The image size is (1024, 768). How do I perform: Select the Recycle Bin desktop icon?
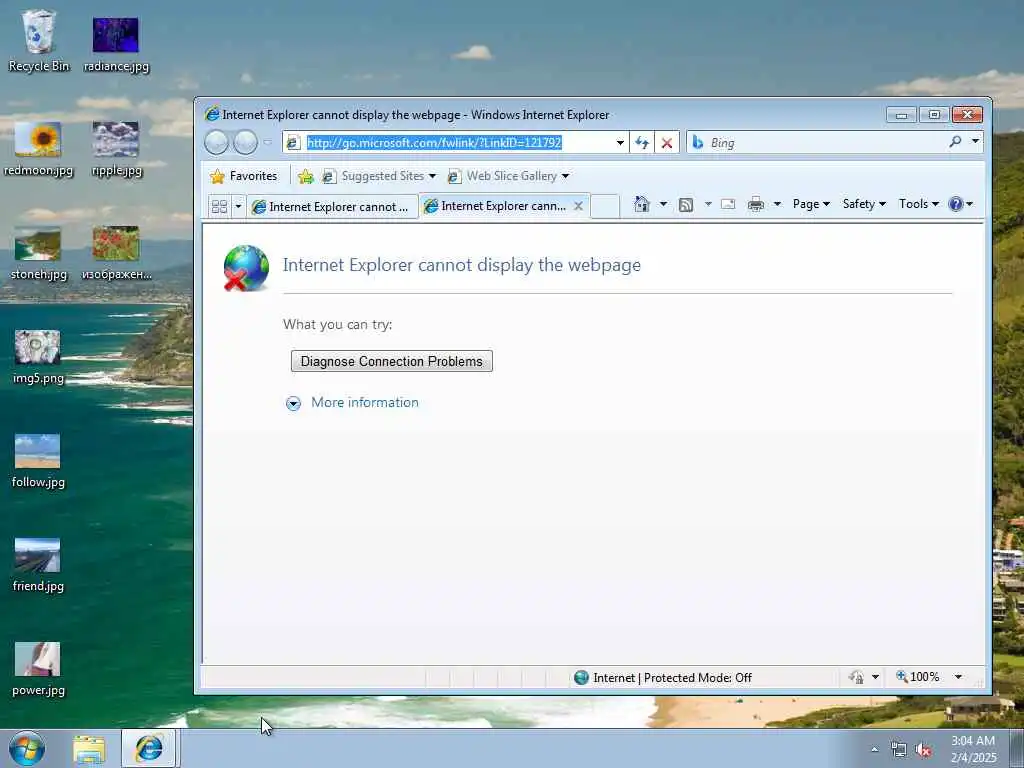39,42
